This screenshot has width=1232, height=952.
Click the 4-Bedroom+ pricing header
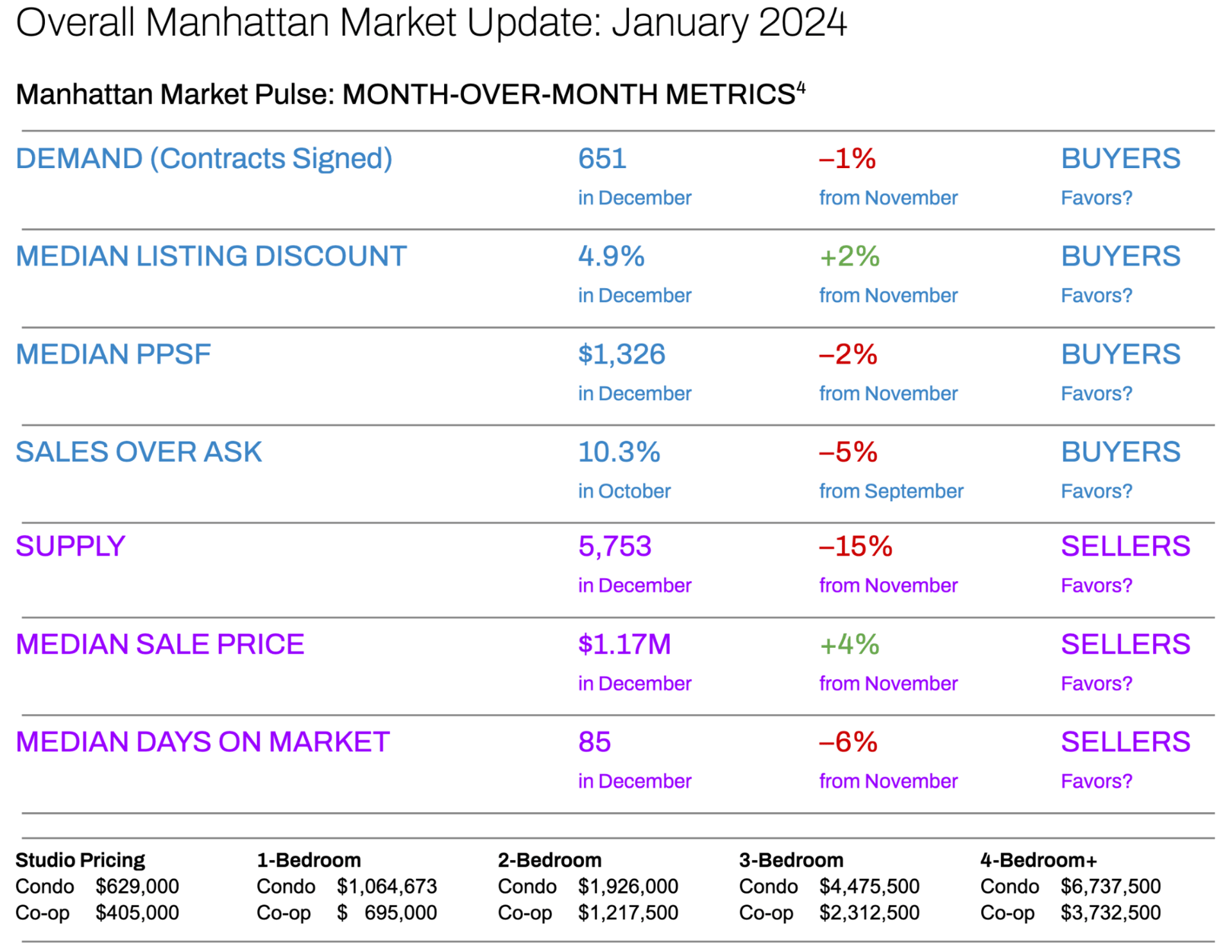point(1038,860)
